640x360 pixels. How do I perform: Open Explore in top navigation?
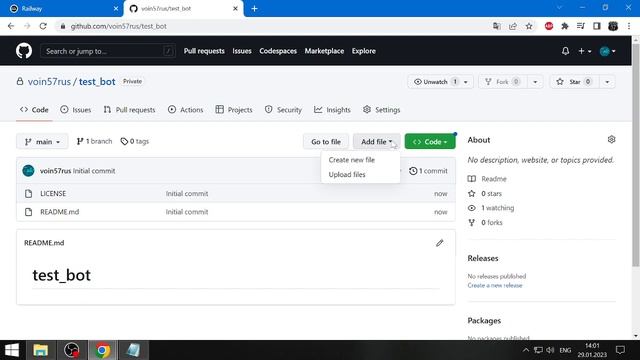[364, 51]
